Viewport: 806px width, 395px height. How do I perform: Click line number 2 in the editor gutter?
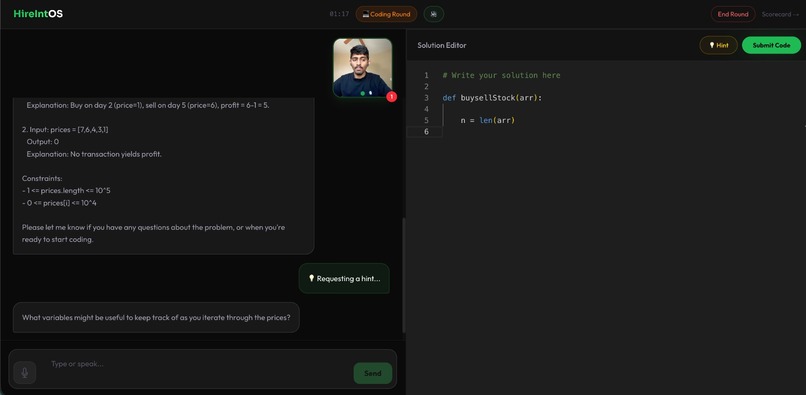tap(426, 86)
